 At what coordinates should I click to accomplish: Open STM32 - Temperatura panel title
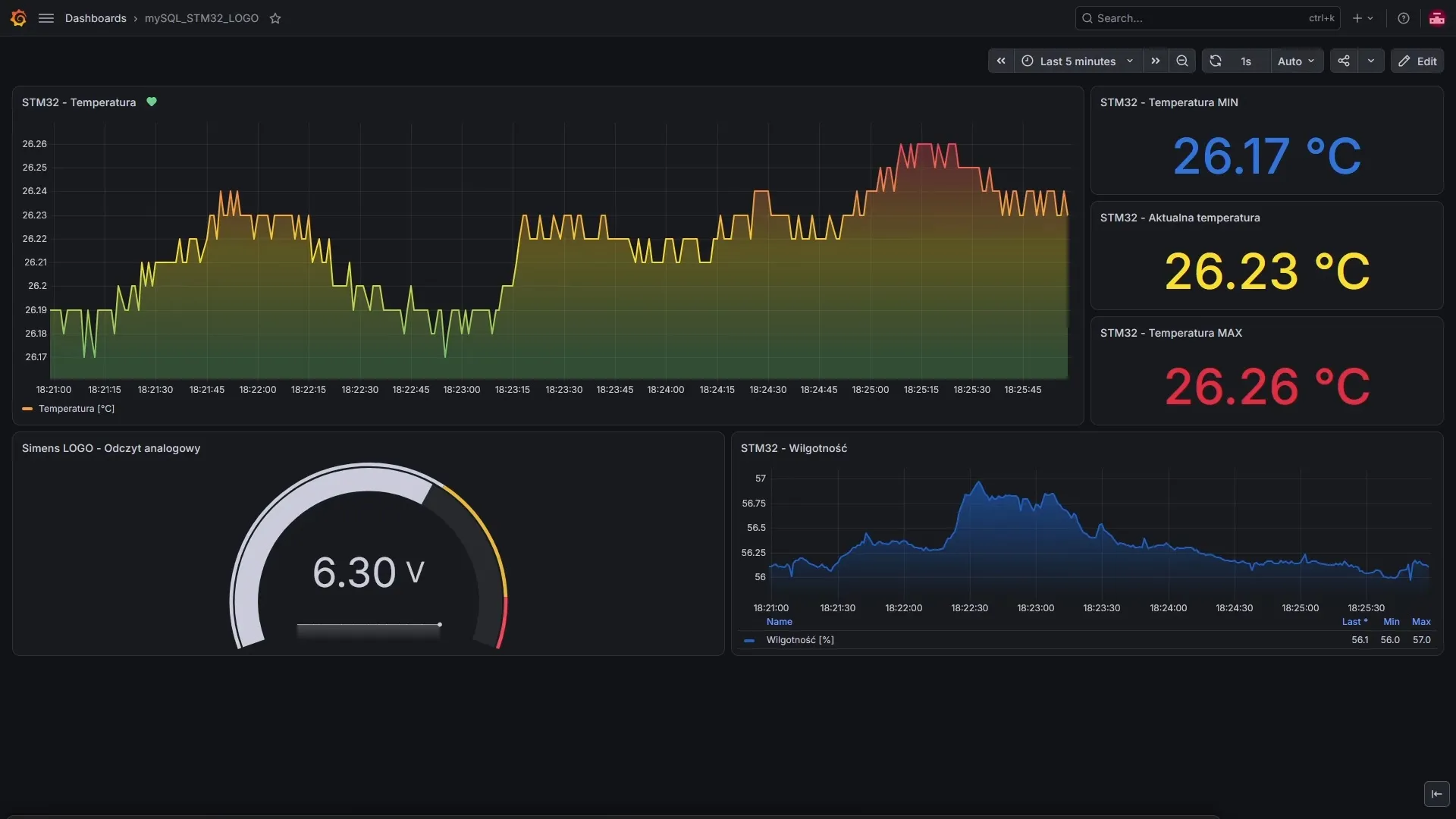79,102
